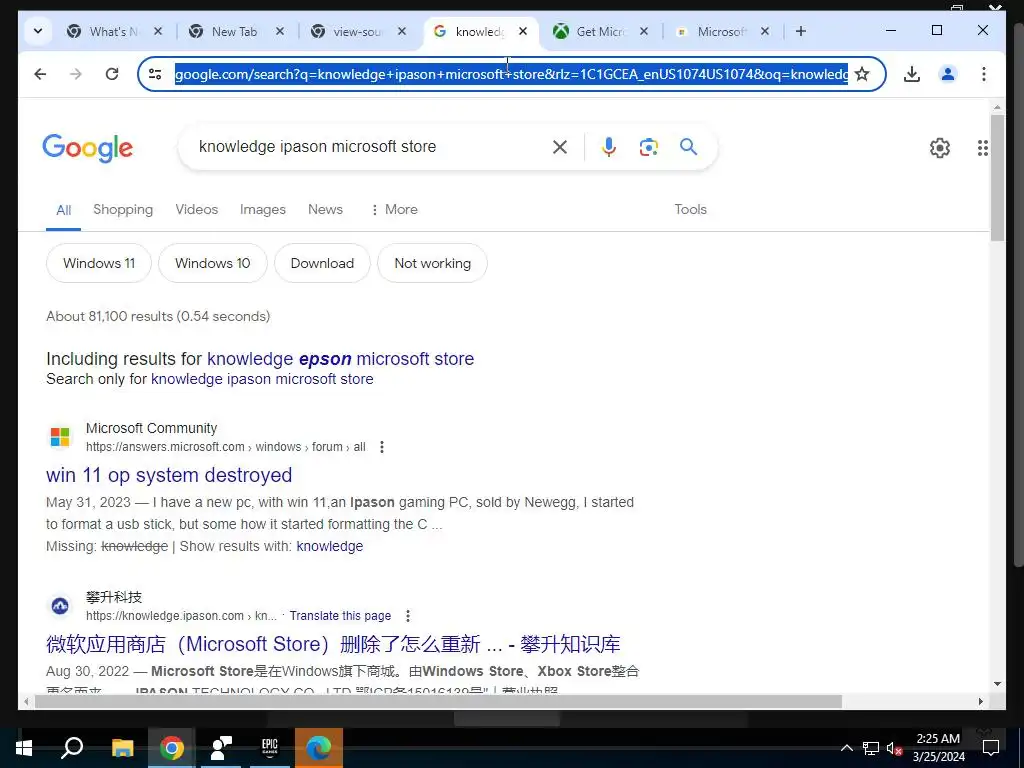Search only for knowledge ipason microsoft store
The image size is (1024, 768).
(x=262, y=379)
